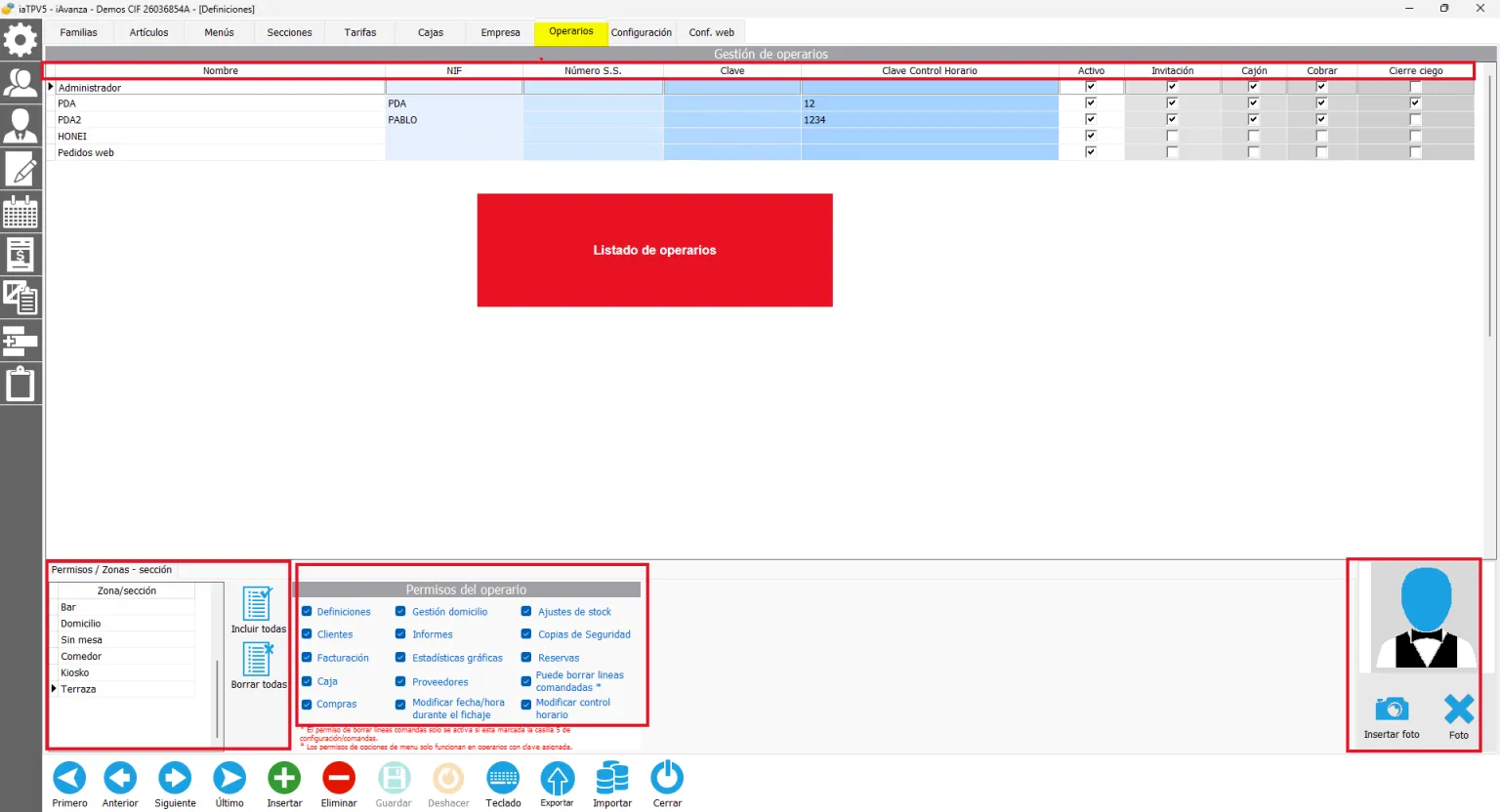
Task: Toggle Activo checkbox for Pedidos web row
Action: pos(1091,152)
